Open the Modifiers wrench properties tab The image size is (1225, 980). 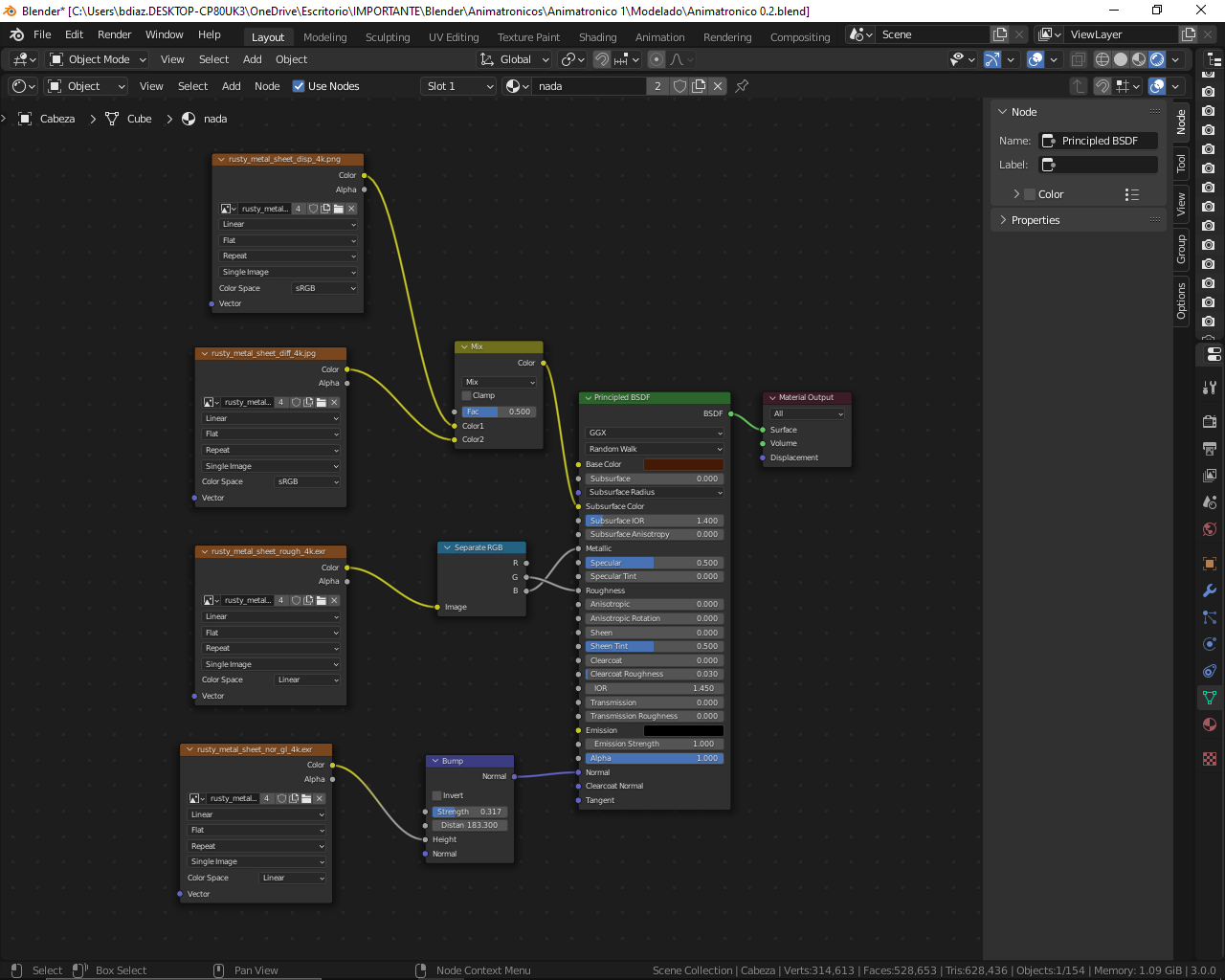[x=1210, y=590]
